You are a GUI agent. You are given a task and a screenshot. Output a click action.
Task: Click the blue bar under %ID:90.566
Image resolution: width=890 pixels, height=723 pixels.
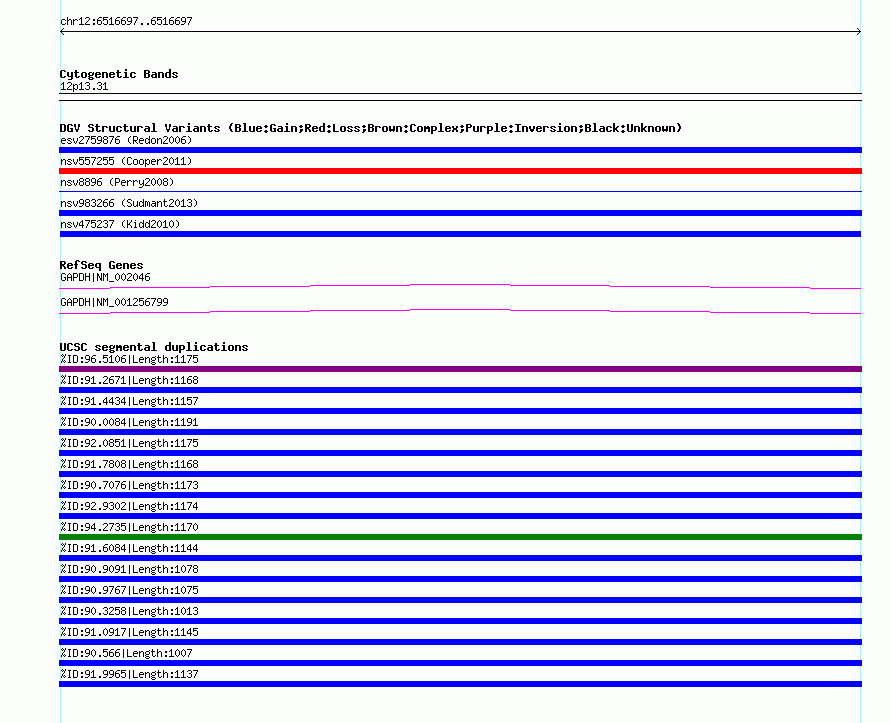click(460, 663)
